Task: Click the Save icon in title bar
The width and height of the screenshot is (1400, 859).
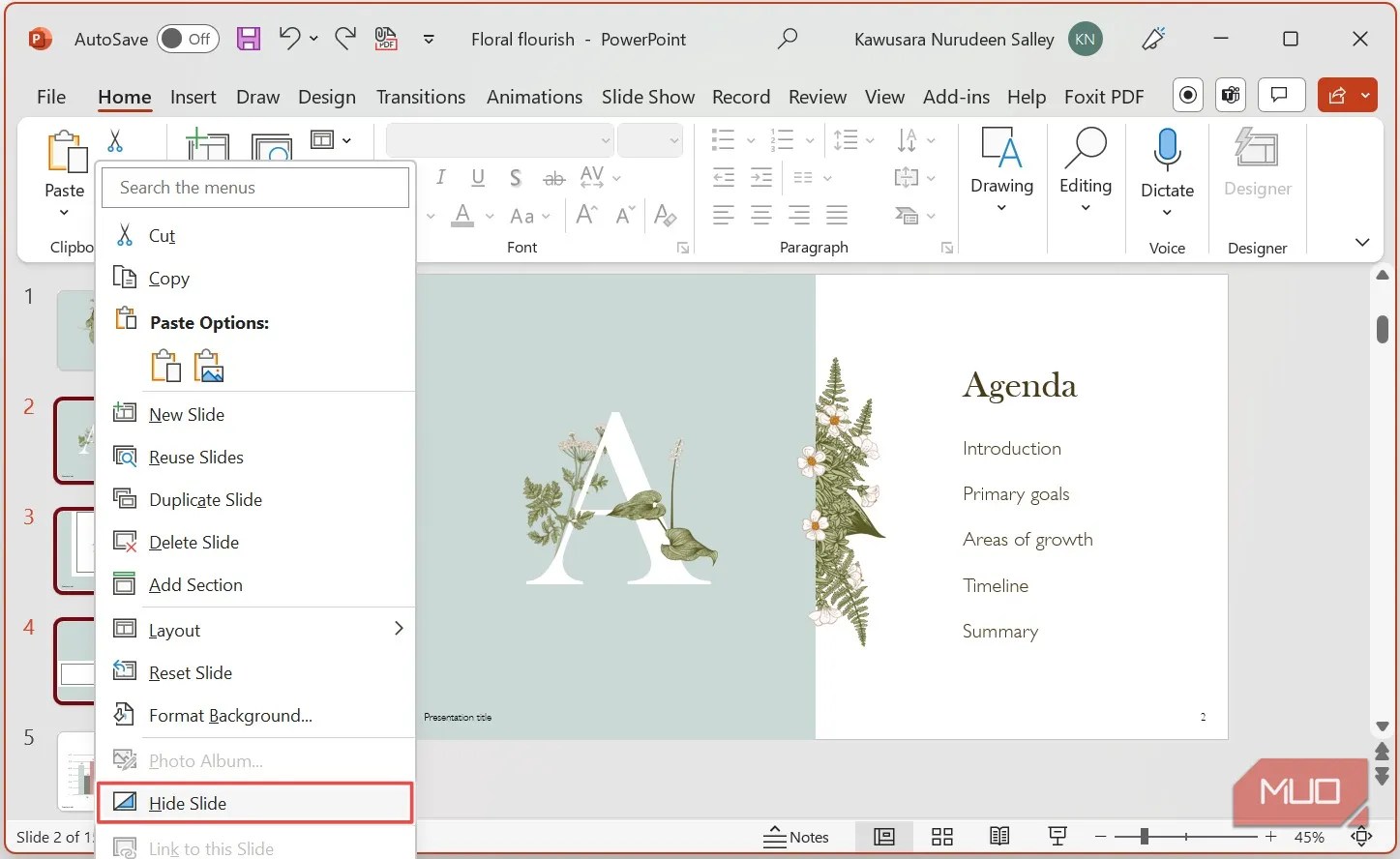Action: click(249, 39)
